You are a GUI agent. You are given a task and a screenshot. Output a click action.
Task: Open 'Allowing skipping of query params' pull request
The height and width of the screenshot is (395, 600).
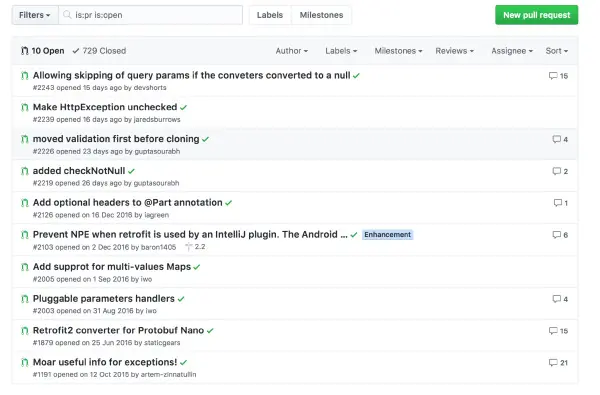coord(191,75)
